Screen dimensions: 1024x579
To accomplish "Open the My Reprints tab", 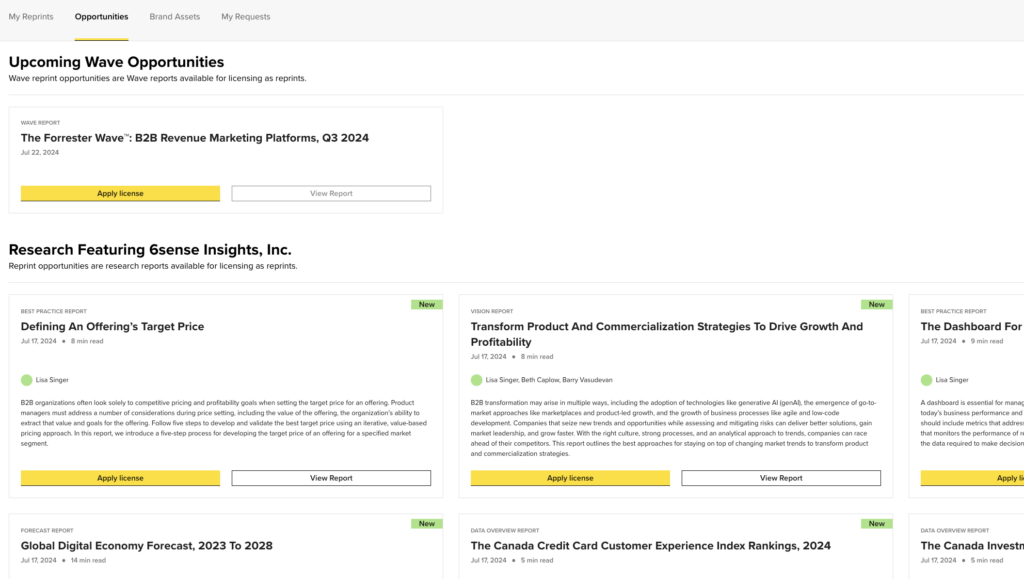I will (x=31, y=17).
